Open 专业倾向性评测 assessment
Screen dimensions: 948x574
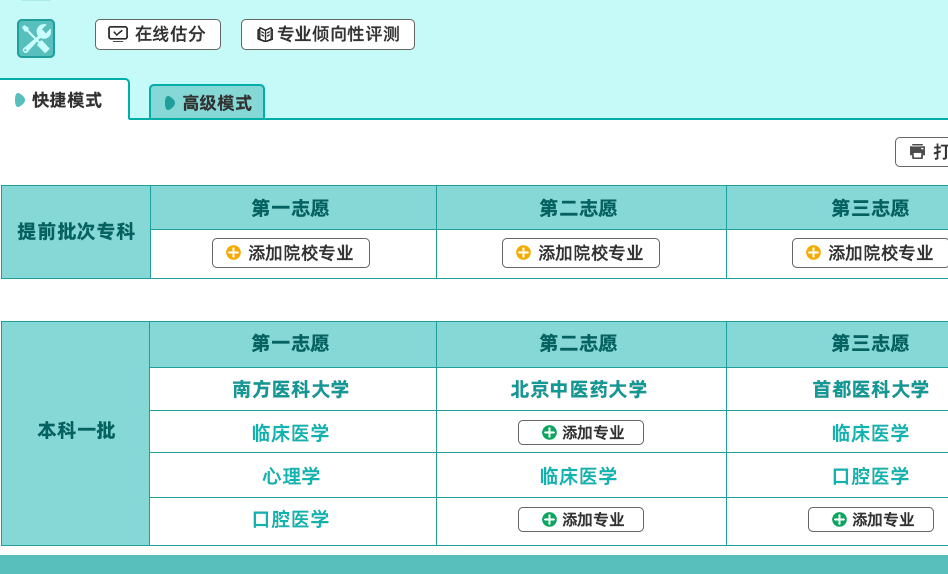point(328,34)
